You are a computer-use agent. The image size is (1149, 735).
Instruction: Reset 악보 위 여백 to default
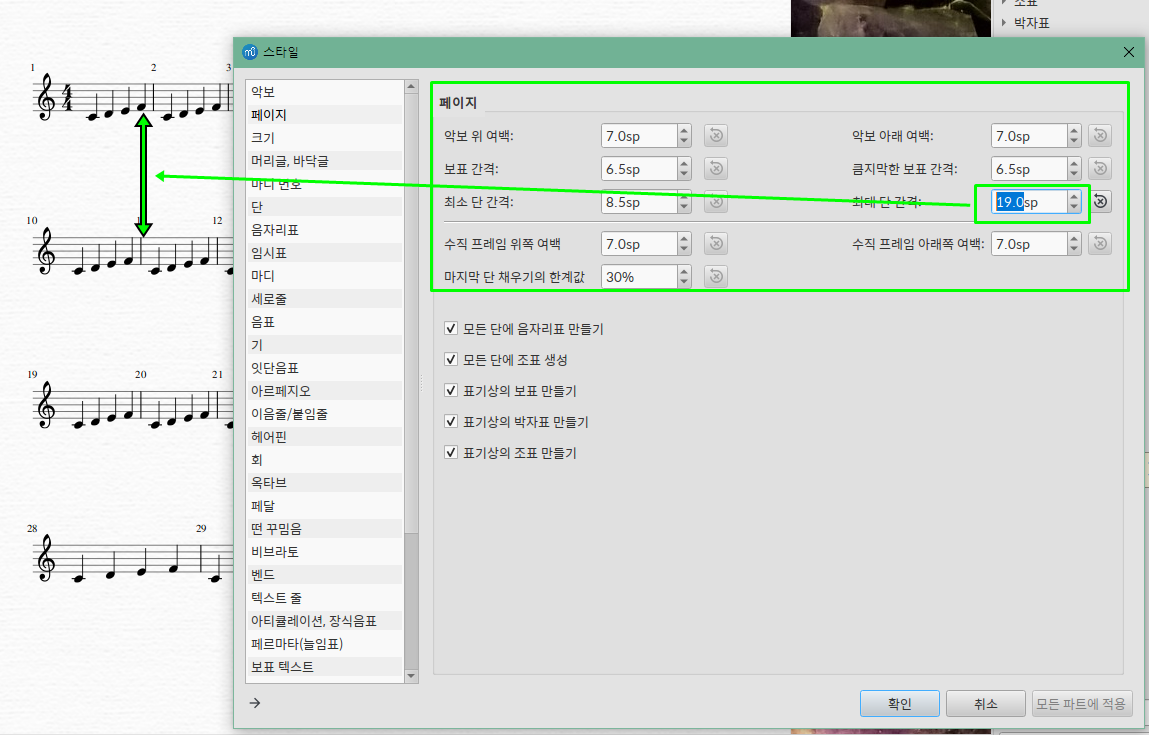coord(716,136)
